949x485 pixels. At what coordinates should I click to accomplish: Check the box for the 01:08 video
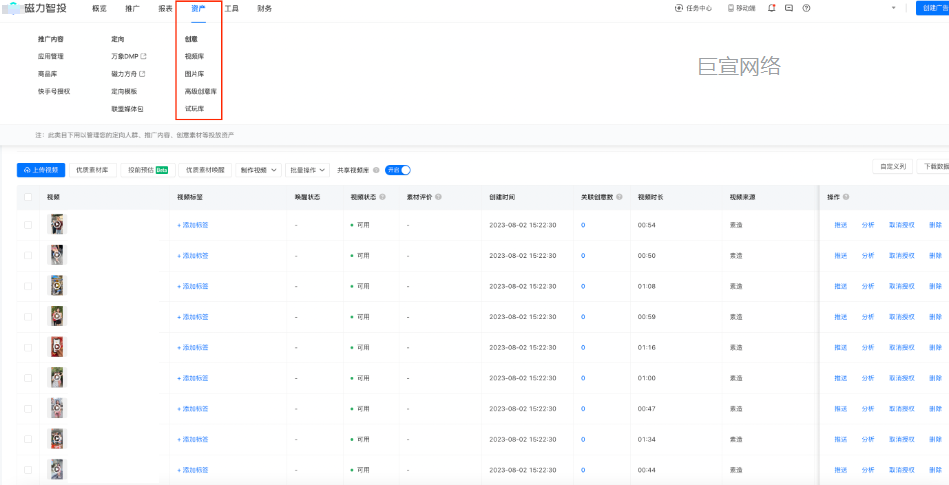(x=28, y=286)
